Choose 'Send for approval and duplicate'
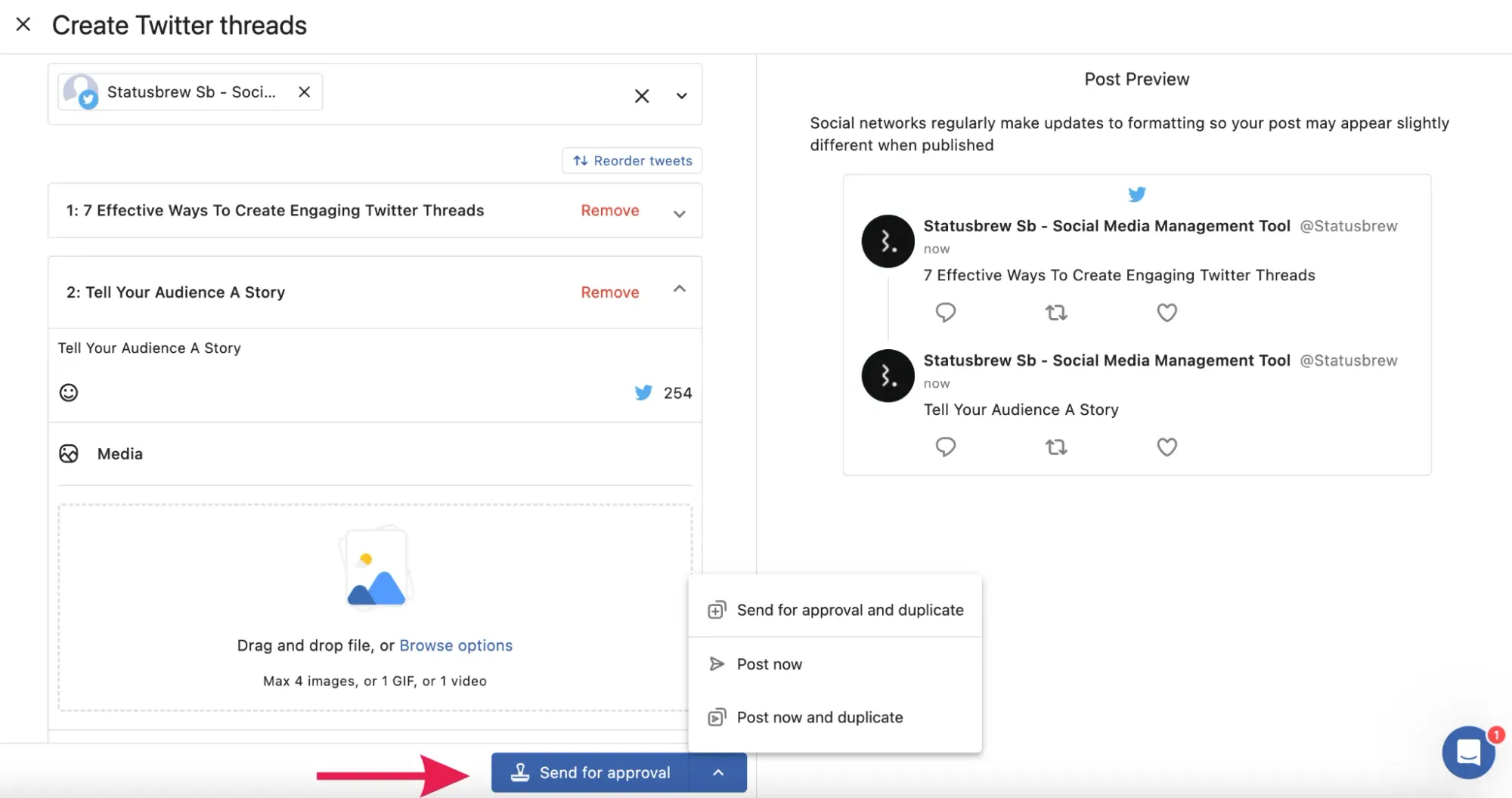The width and height of the screenshot is (1512, 798). 849,610
